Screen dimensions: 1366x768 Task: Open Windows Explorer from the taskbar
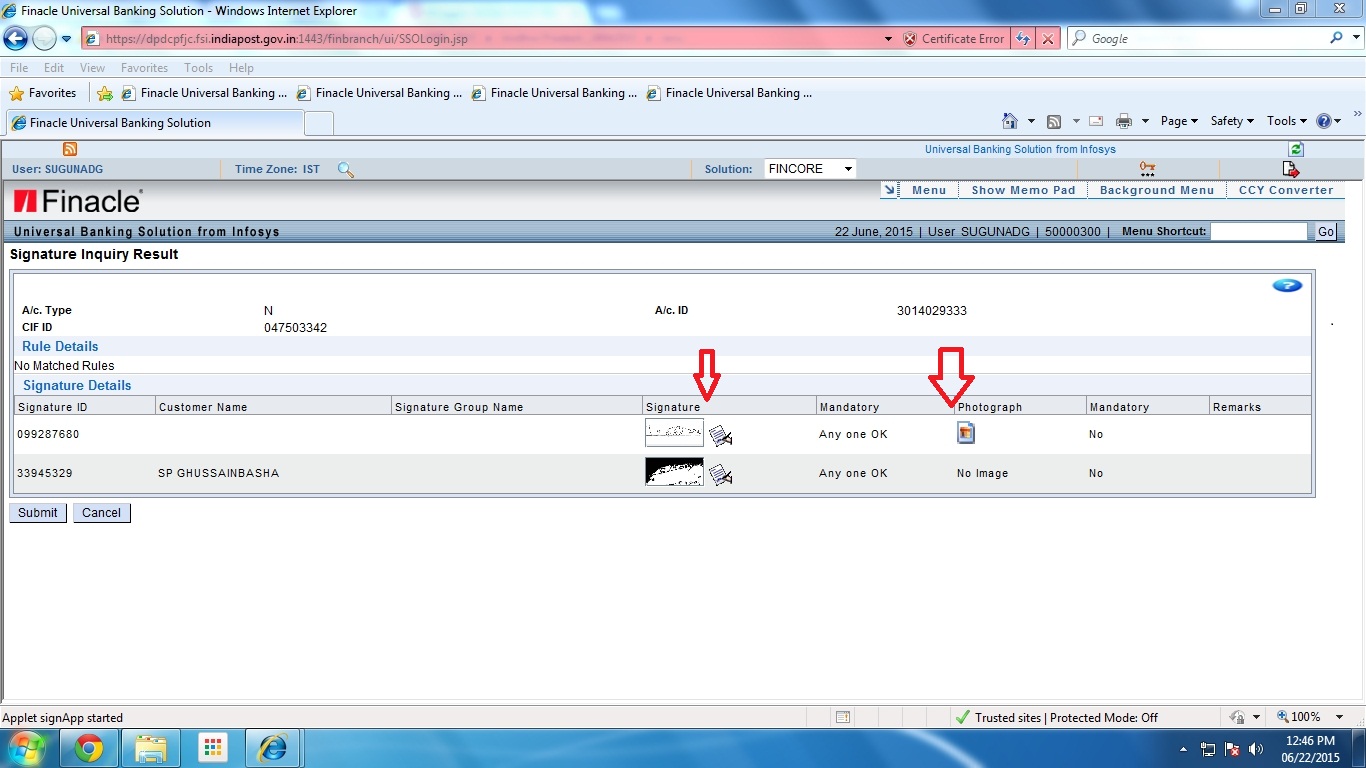tap(151, 748)
